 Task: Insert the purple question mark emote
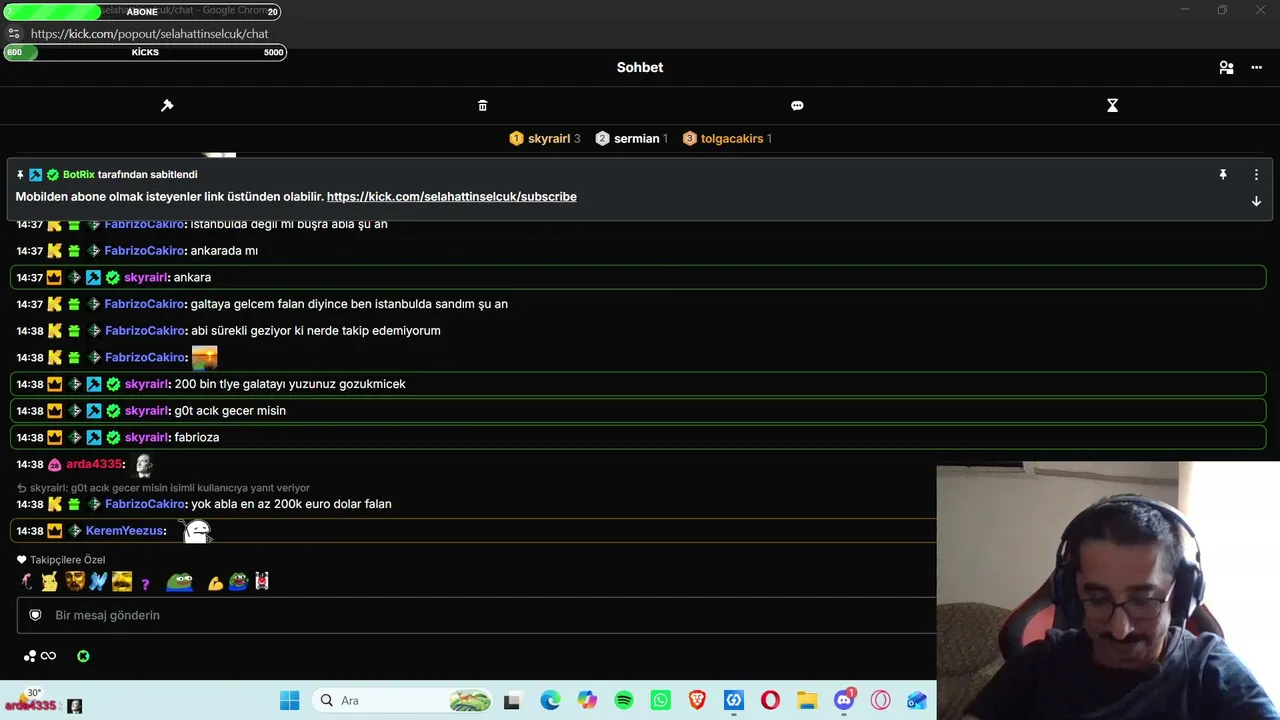145,583
